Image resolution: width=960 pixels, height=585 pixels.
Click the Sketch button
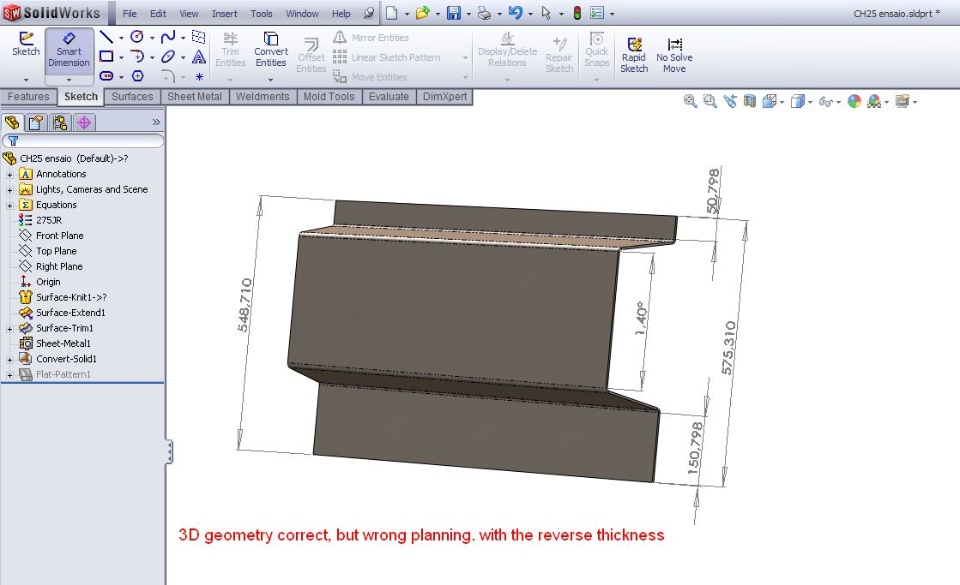click(26, 45)
